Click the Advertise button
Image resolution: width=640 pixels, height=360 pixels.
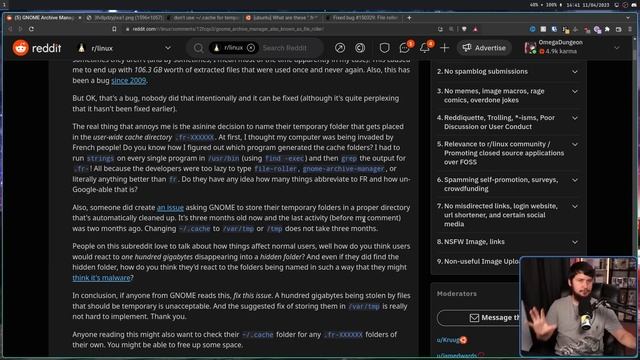[x=484, y=48]
